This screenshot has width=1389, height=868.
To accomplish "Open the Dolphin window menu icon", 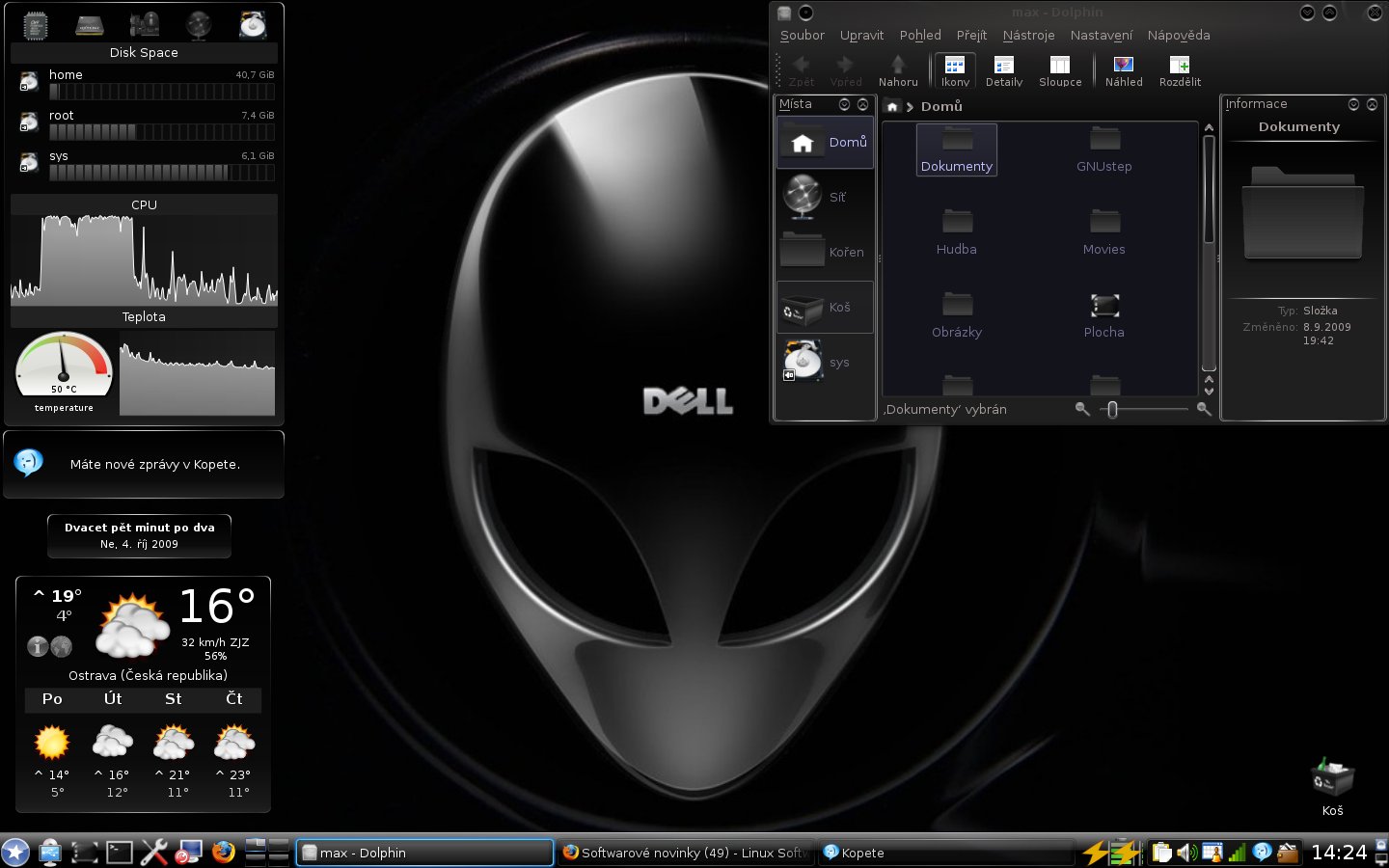I will tap(784, 13).
